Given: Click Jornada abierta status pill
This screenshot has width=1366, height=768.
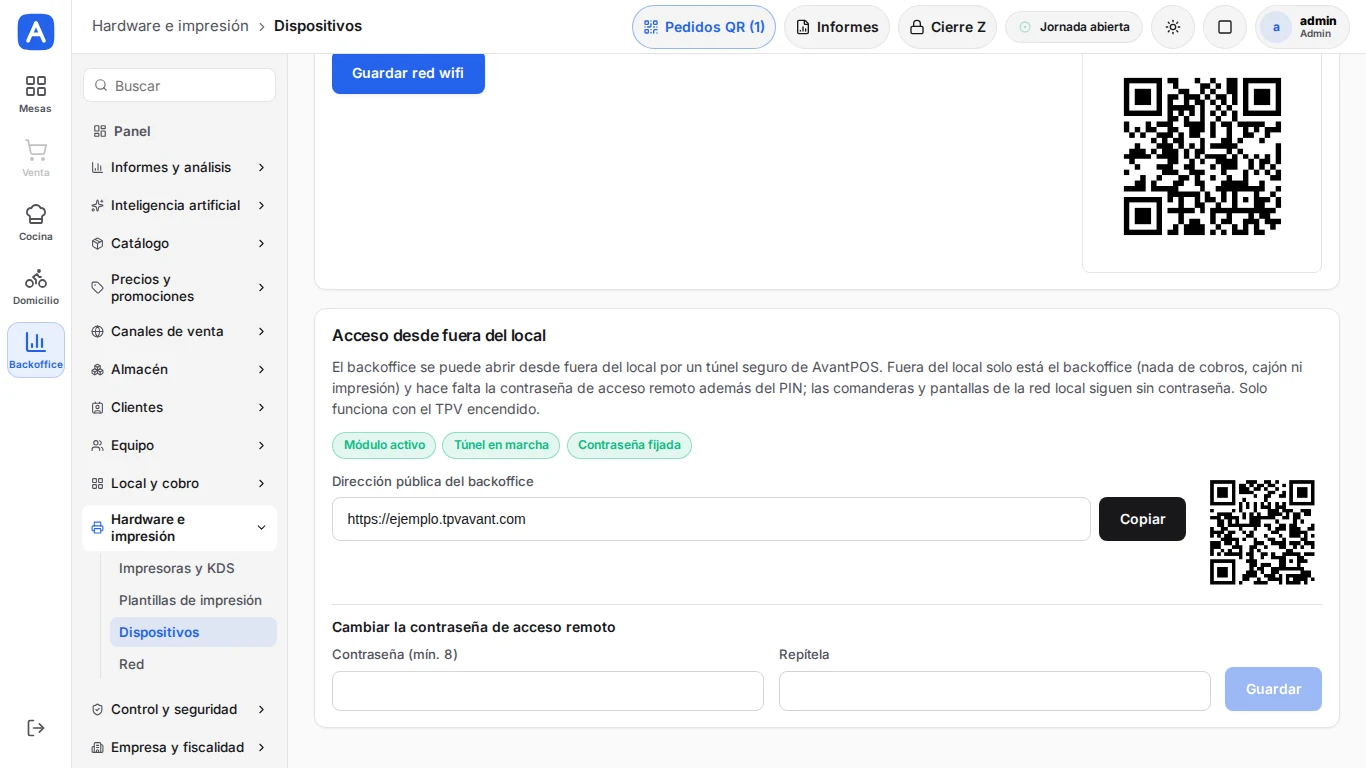Looking at the screenshot, I should pyautogui.click(x=1074, y=27).
